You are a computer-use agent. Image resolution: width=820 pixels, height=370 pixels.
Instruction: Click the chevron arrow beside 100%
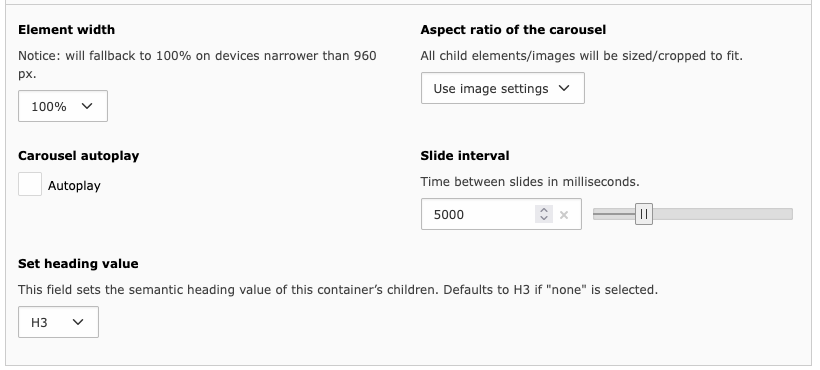coord(87,106)
